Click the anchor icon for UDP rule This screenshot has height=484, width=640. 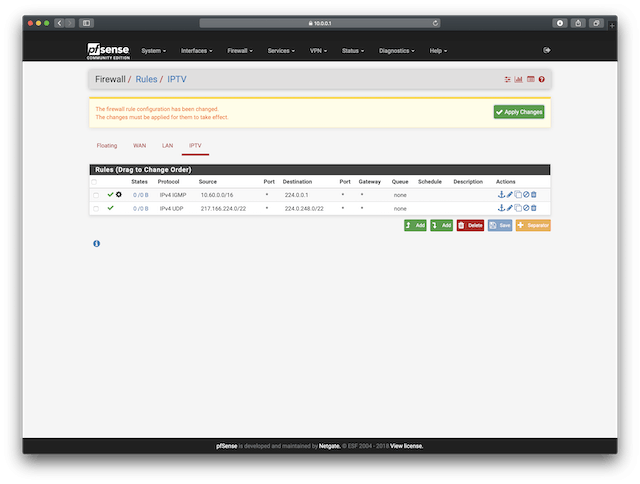coord(501,208)
